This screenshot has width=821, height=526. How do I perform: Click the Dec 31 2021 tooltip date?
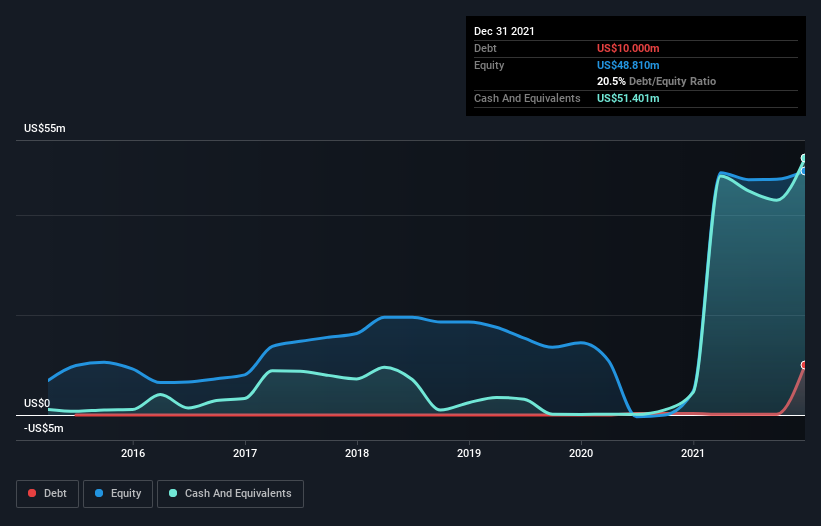coord(504,31)
